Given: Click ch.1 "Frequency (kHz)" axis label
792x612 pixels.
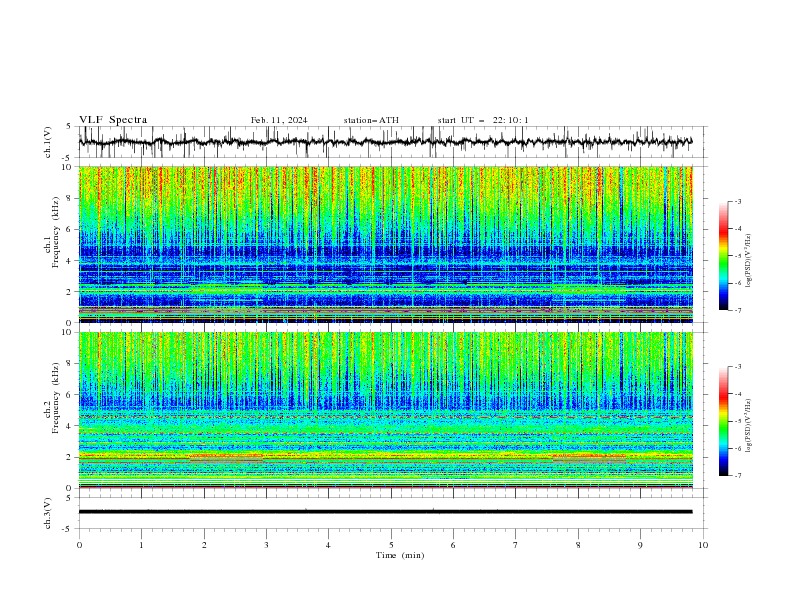Looking at the screenshot, I should point(56,233).
